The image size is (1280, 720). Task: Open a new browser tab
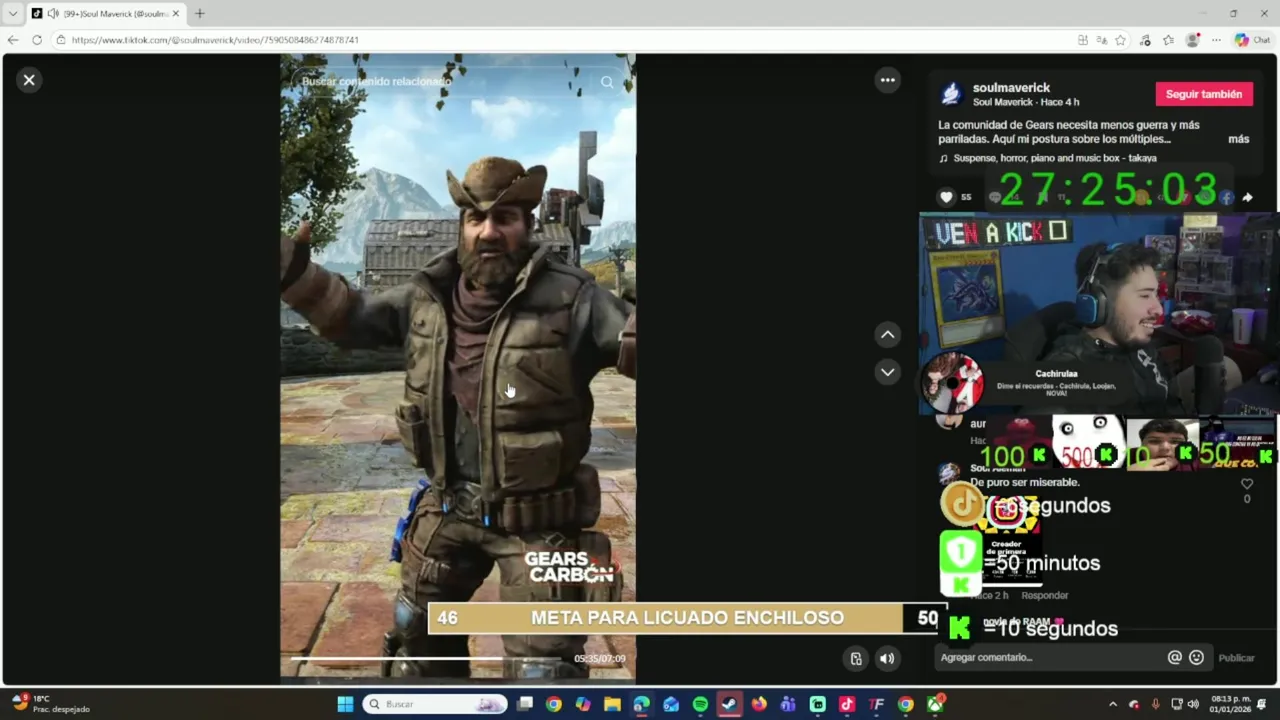pos(199,13)
